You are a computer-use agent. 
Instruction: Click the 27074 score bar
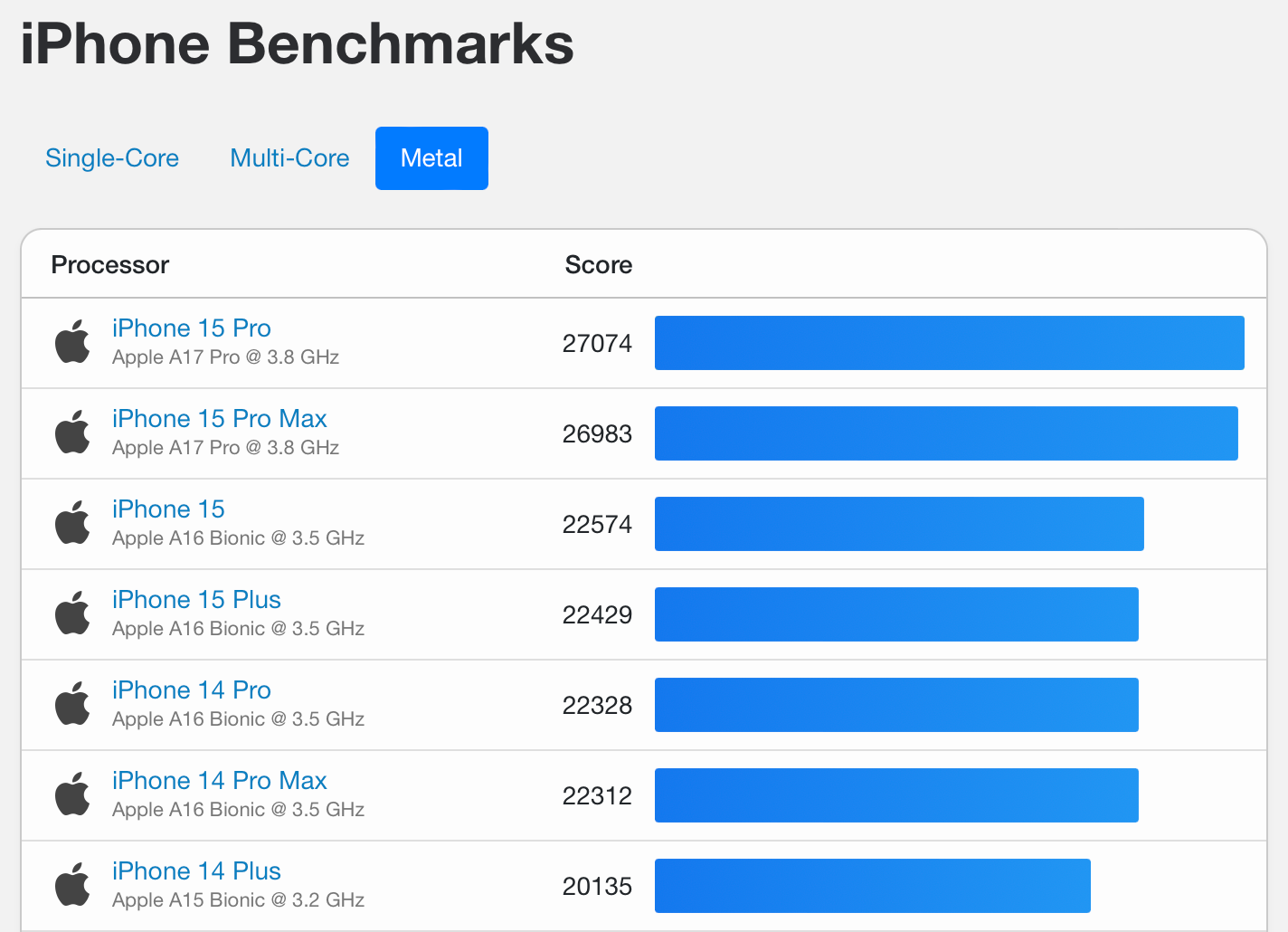coord(949,343)
